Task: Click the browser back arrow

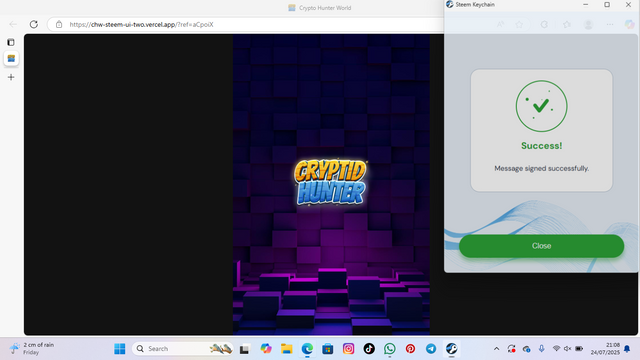Action: pyautogui.click(x=13, y=24)
